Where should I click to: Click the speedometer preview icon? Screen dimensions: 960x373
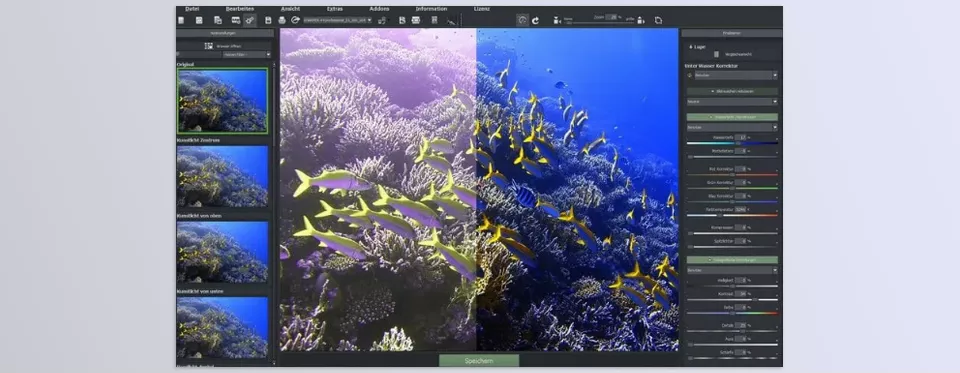522,20
